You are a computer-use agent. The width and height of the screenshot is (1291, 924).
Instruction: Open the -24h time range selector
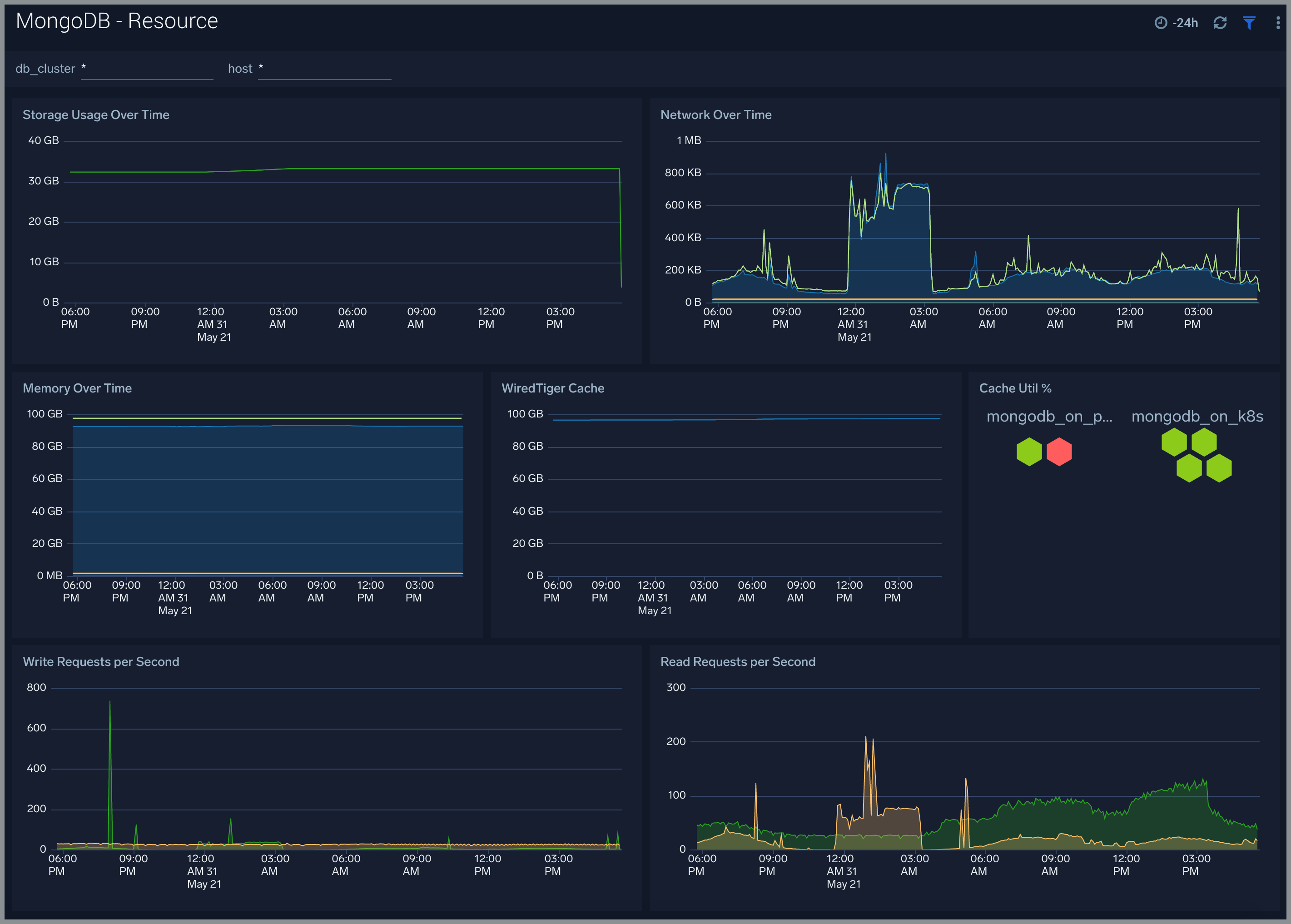pyautogui.click(x=1186, y=23)
